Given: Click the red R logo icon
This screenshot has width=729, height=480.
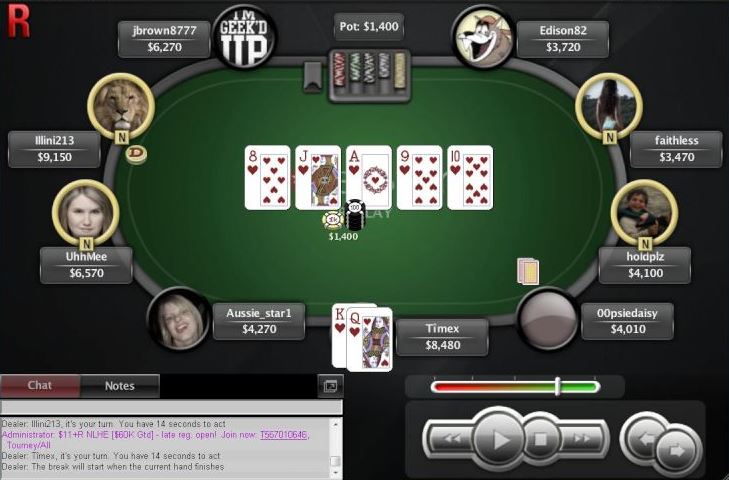Looking at the screenshot, I should tap(19, 22).
